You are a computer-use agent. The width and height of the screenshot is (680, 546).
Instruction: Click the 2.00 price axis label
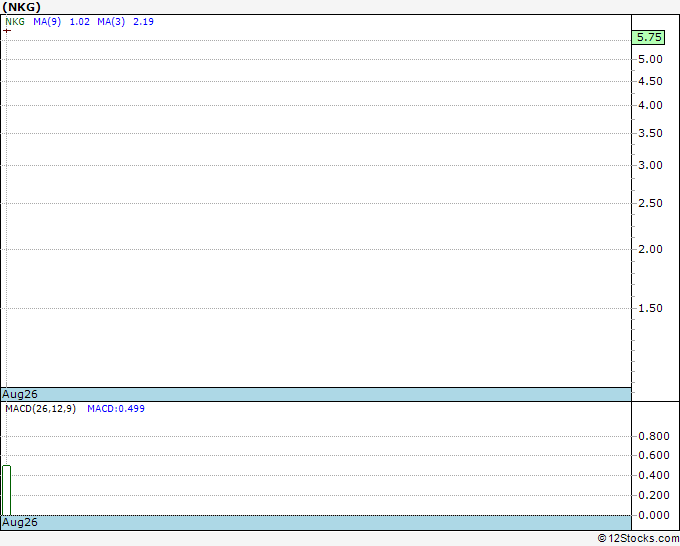coord(650,249)
